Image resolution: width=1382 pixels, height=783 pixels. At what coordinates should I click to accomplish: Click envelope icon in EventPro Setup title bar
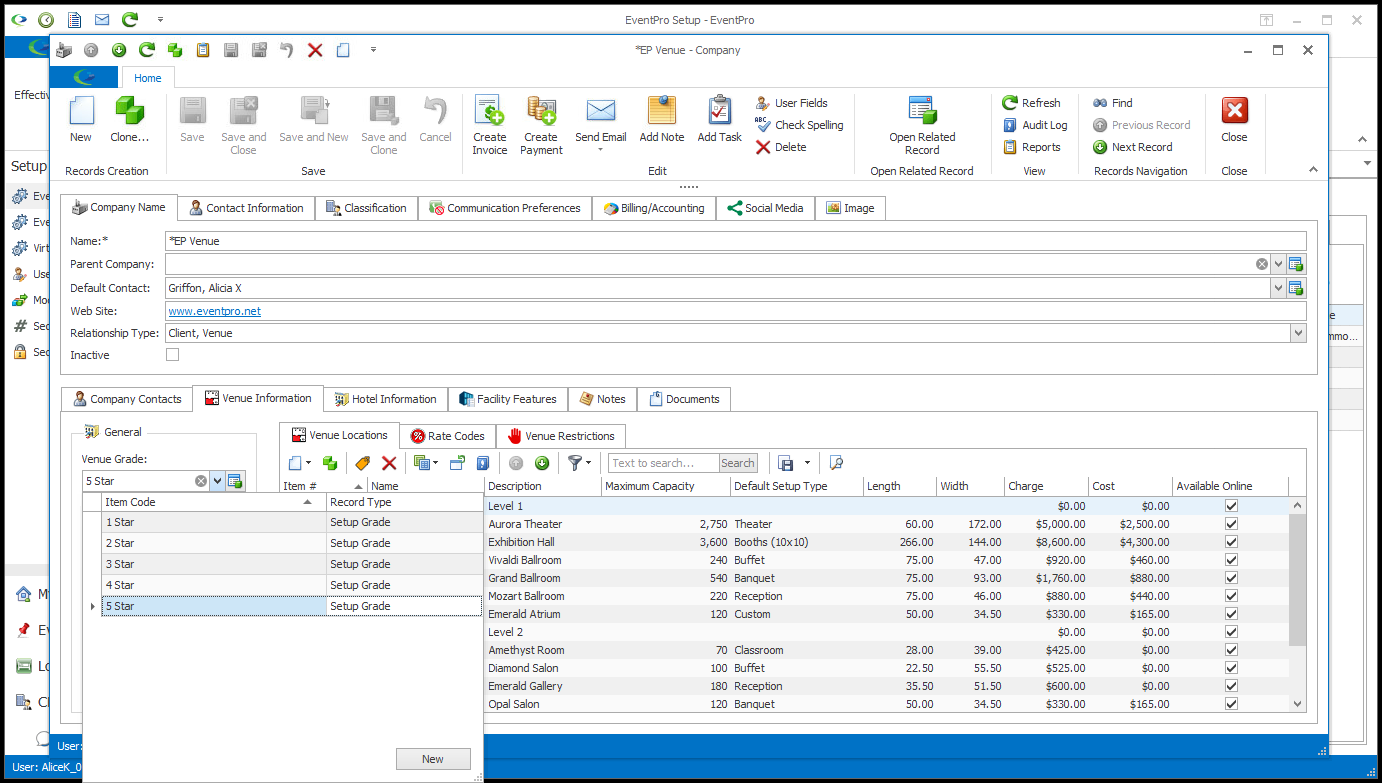click(102, 19)
